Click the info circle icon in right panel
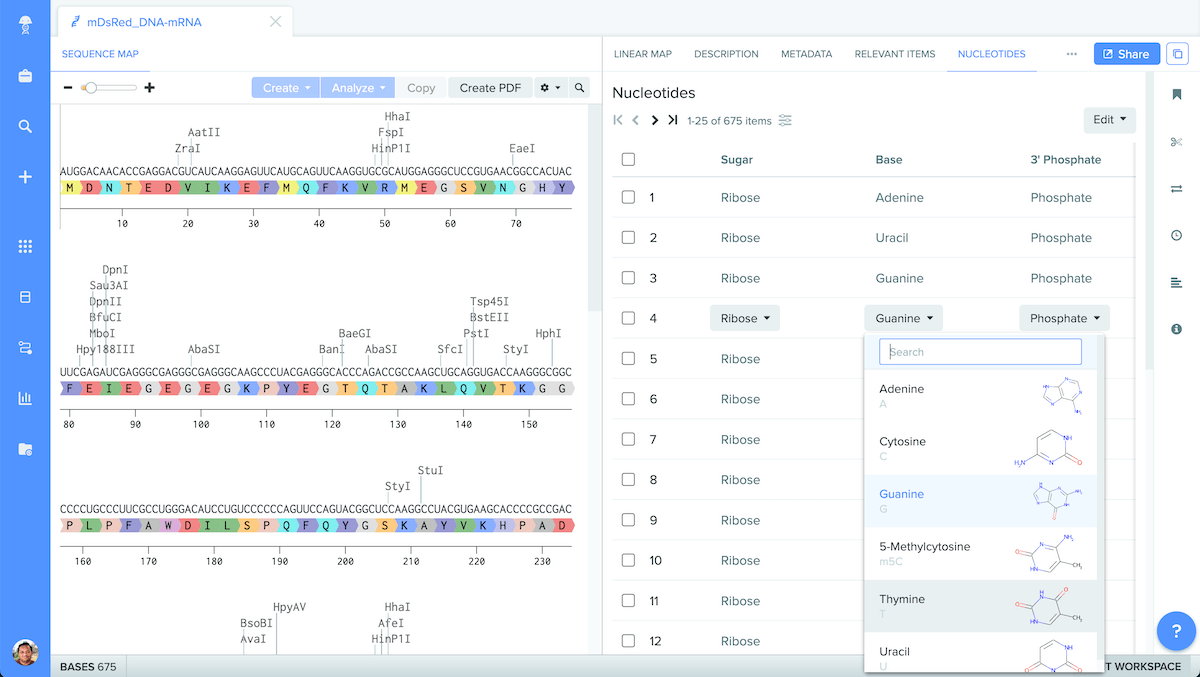 (x=1176, y=328)
